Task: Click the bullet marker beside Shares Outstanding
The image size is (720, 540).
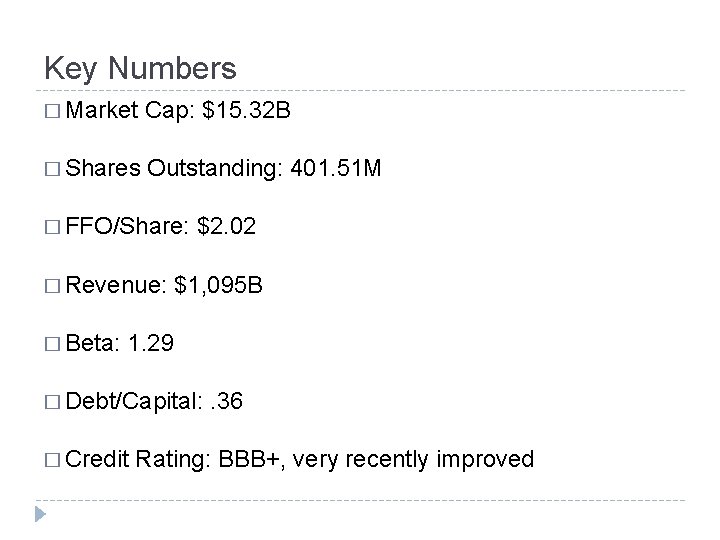Action: 52,170
